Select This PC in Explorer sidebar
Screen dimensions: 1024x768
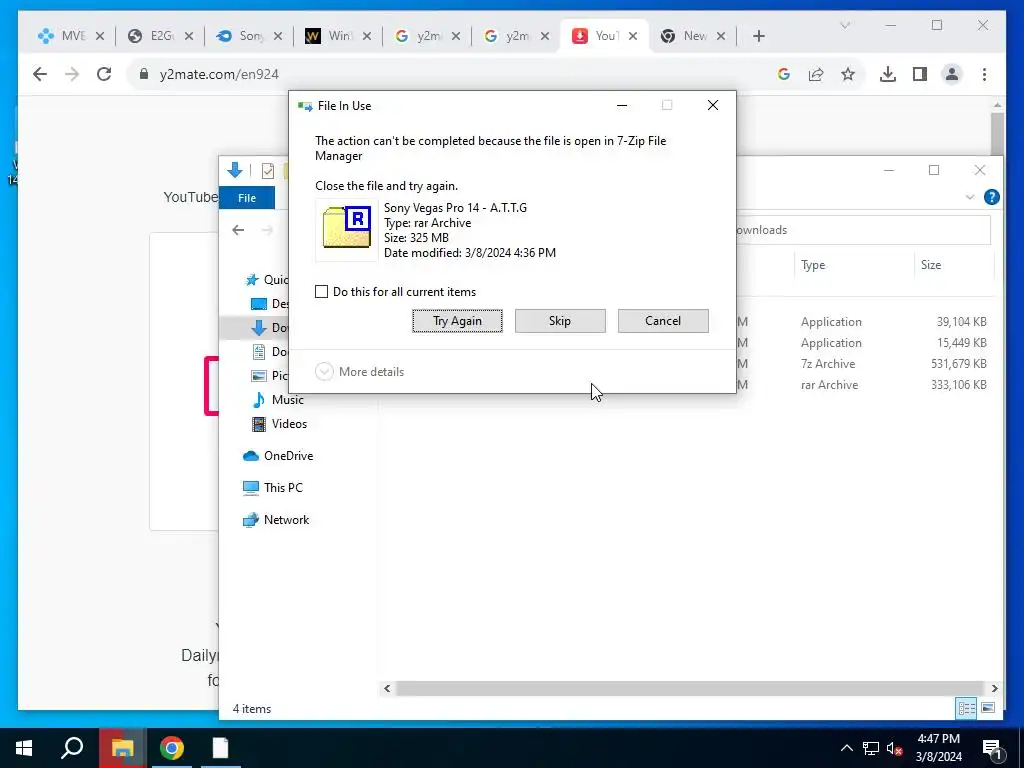tap(273, 488)
